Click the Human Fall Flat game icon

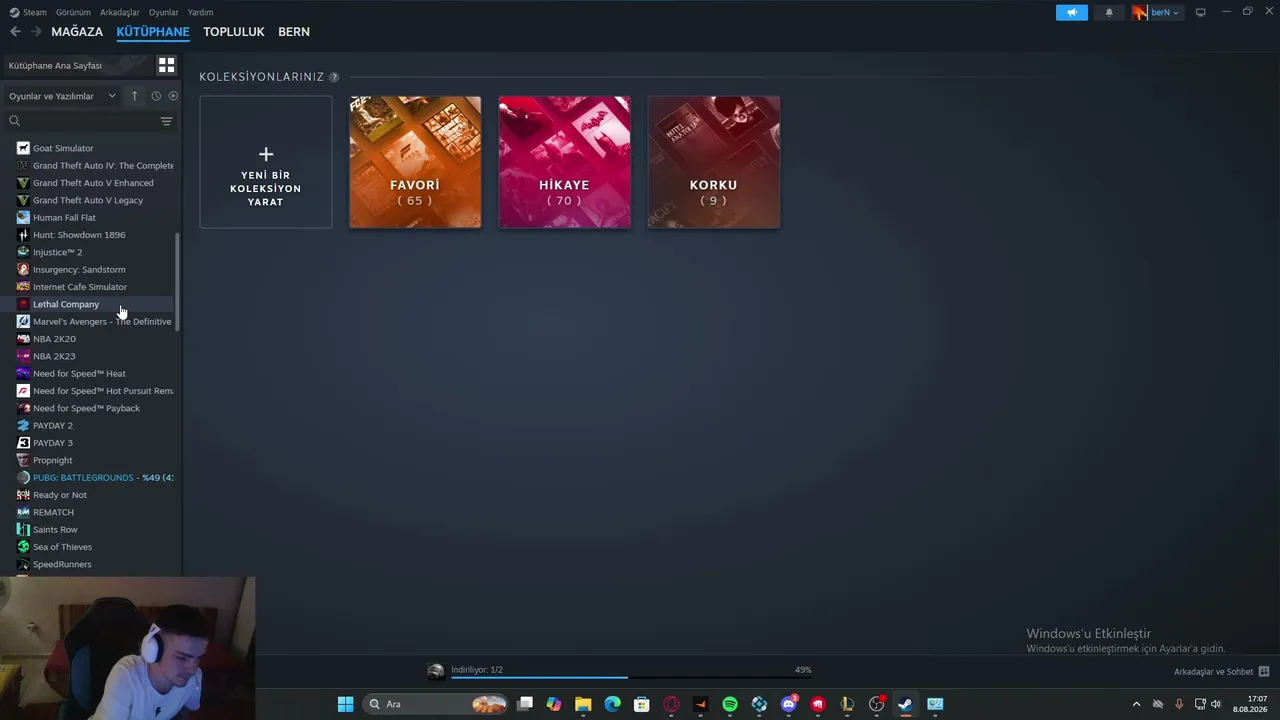pyautogui.click(x=23, y=217)
